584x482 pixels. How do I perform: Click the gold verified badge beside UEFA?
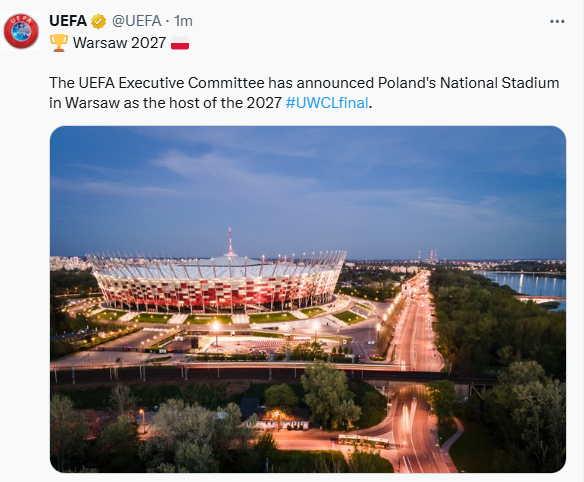point(98,21)
